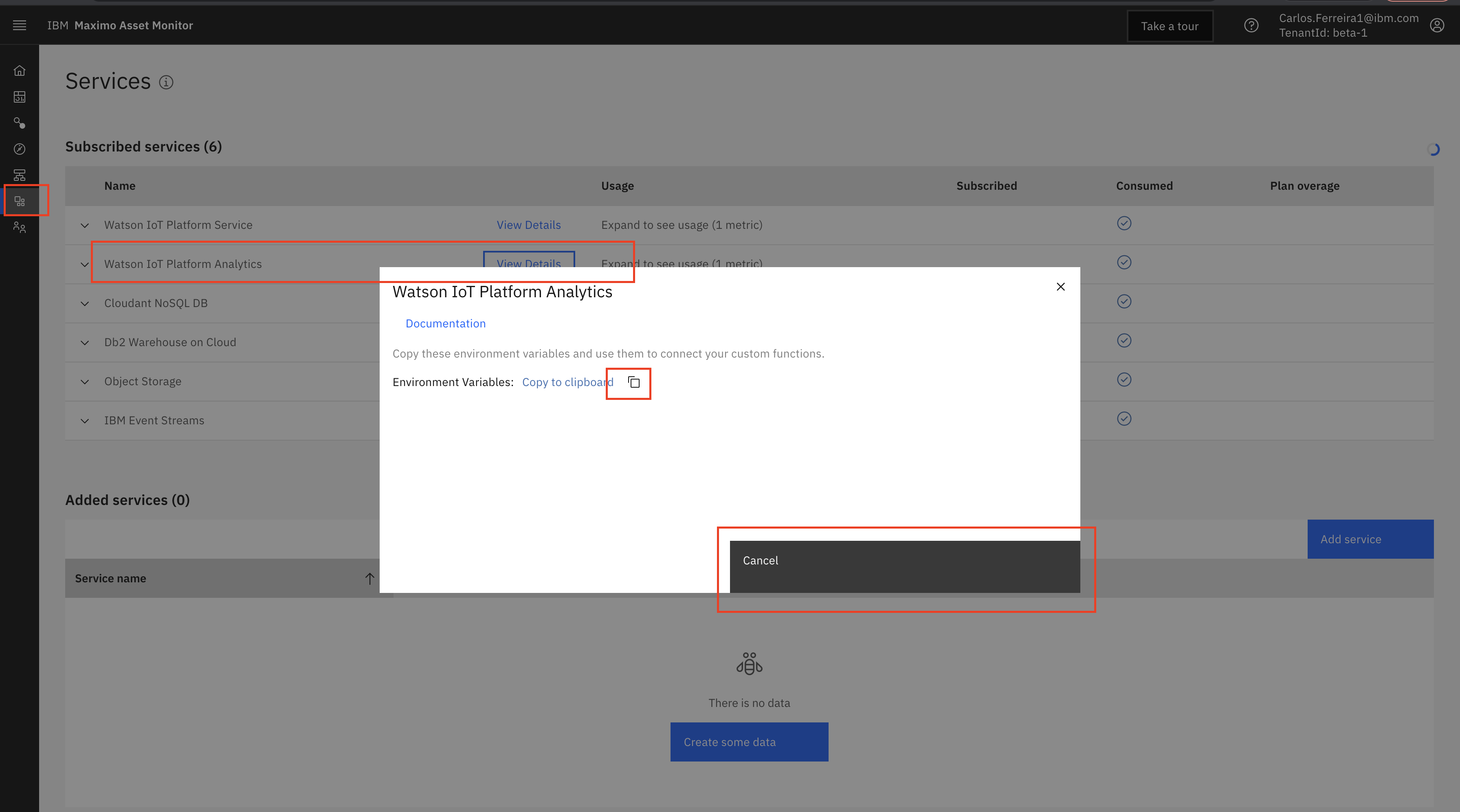Expand the Object Storage row
This screenshot has height=812, width=1460.
84,382
